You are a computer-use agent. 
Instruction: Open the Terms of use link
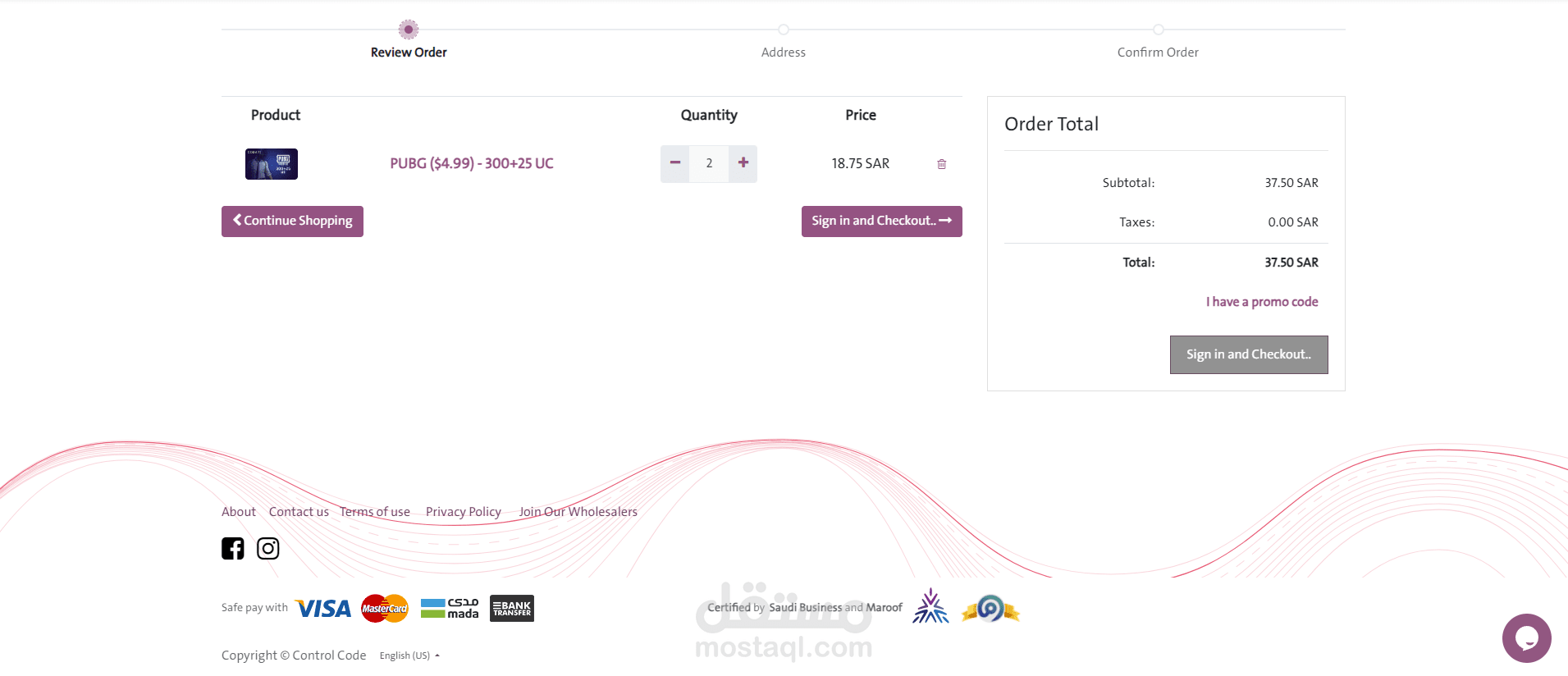click(x=375, y=512)
